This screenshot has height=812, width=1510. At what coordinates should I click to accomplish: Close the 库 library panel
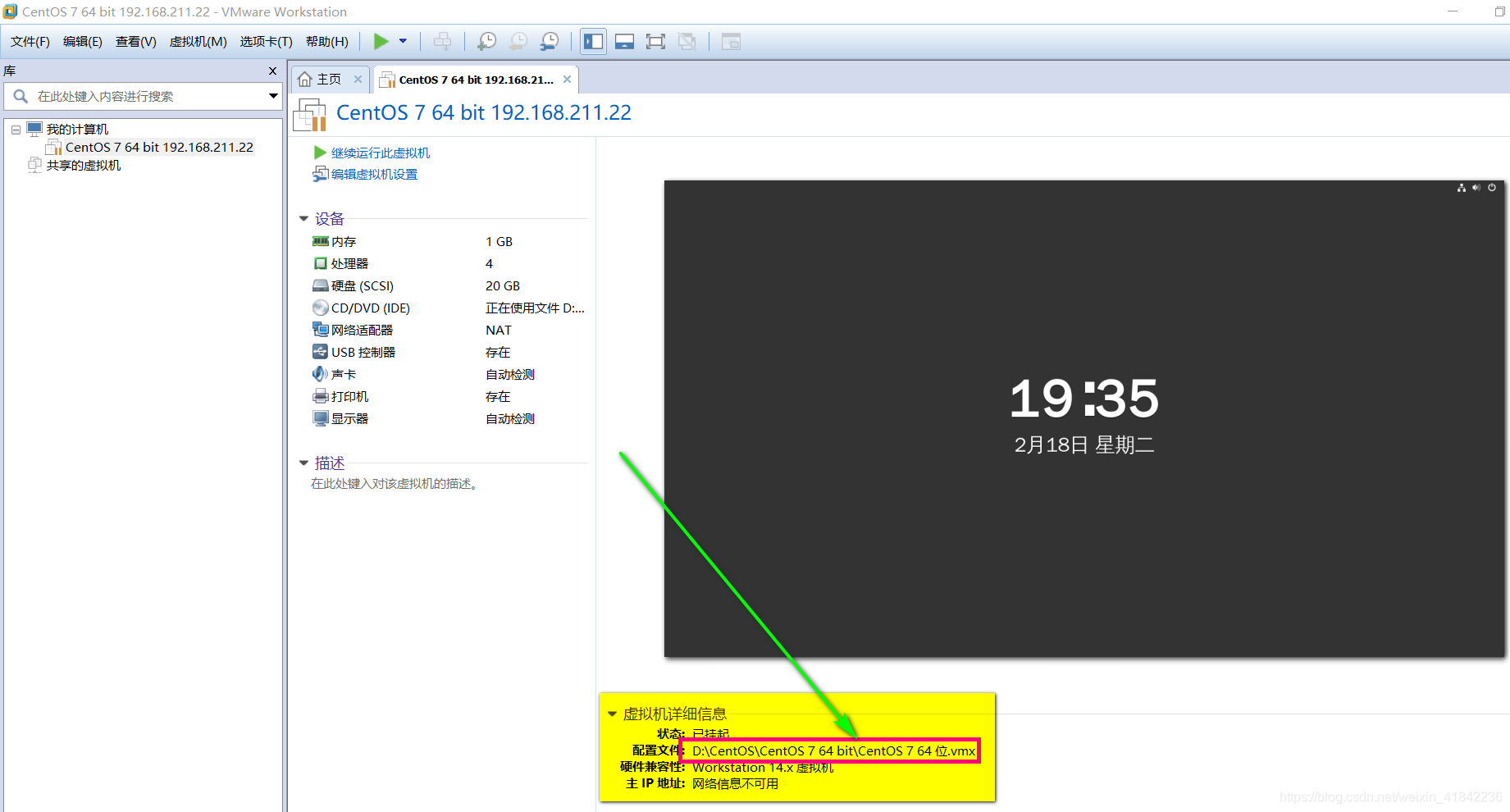point(272,71)
